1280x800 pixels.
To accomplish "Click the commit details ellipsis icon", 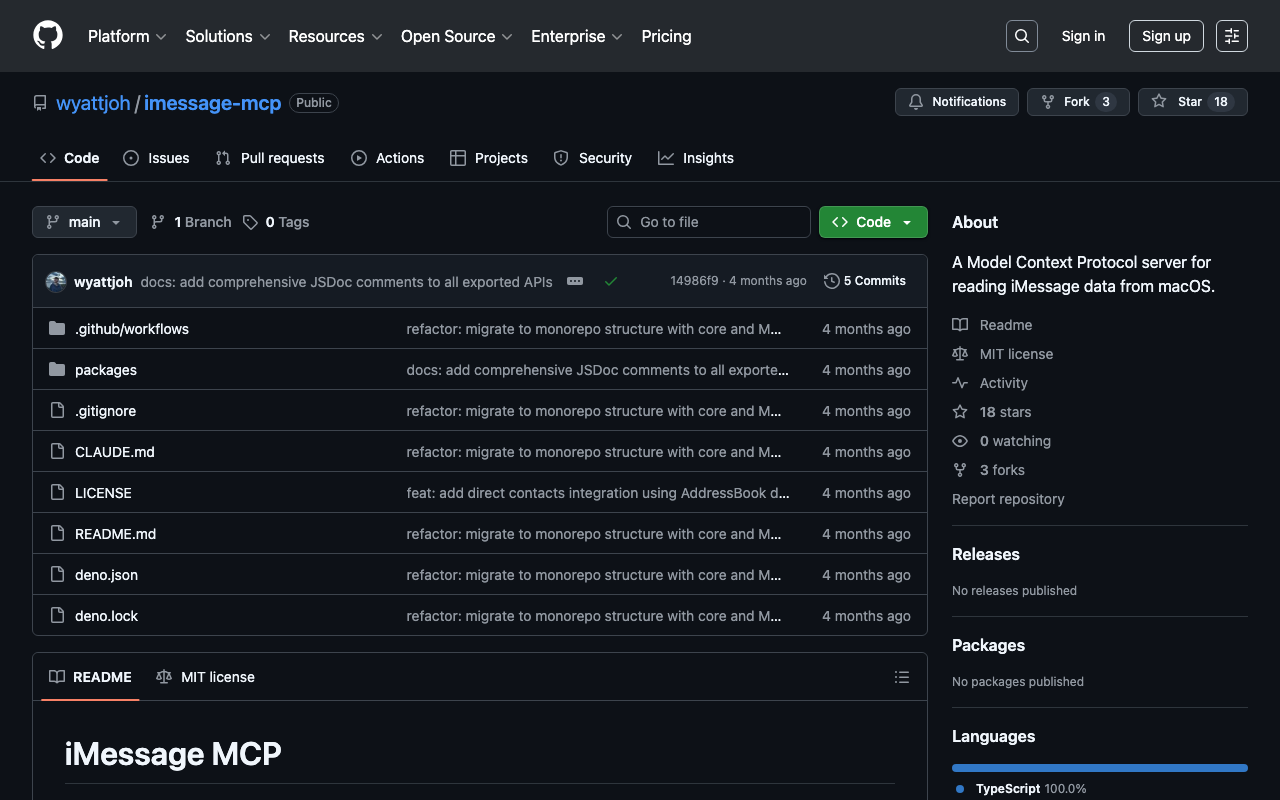I will click(574, 282).
